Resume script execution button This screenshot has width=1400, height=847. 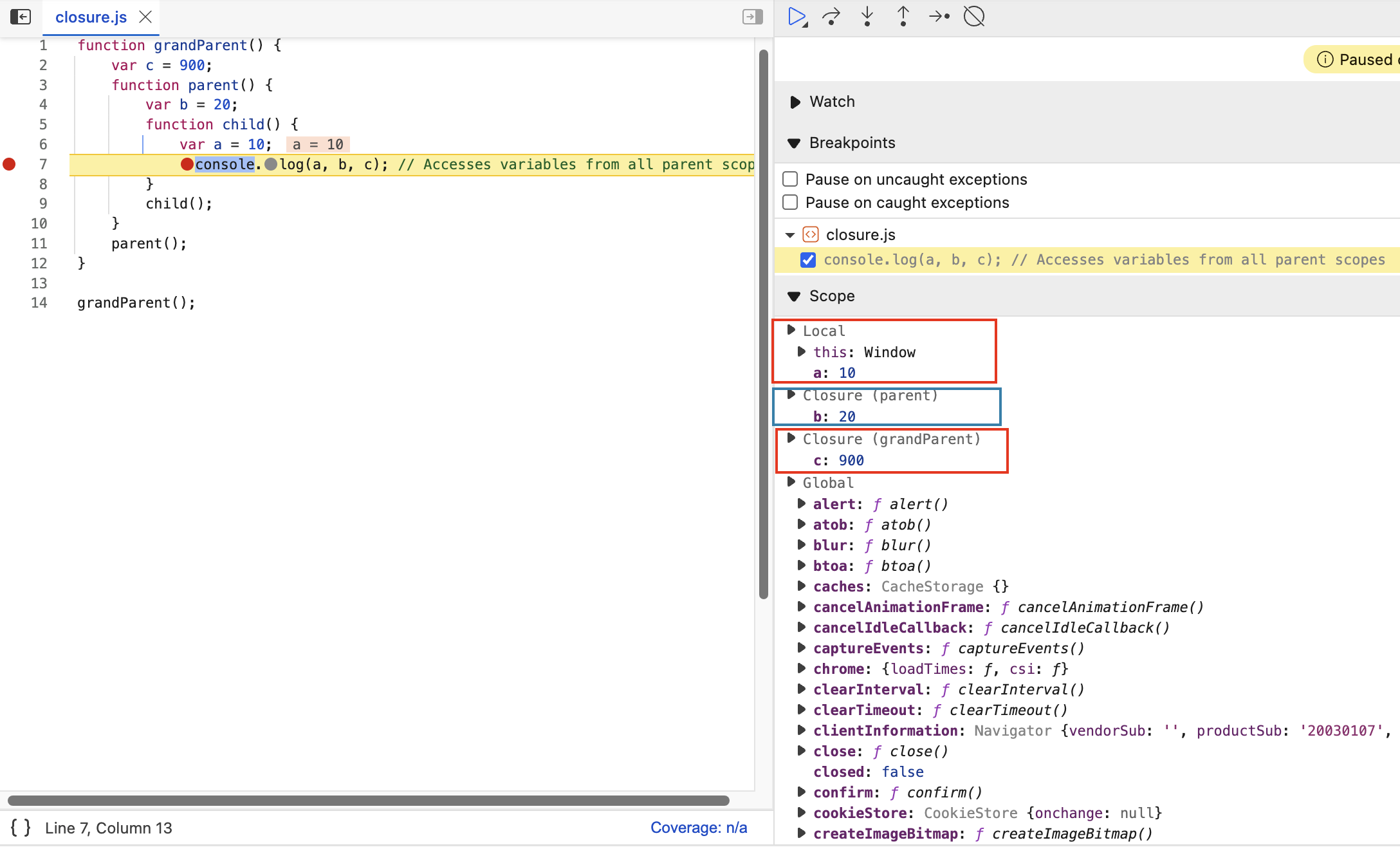[x=797, y=17]
